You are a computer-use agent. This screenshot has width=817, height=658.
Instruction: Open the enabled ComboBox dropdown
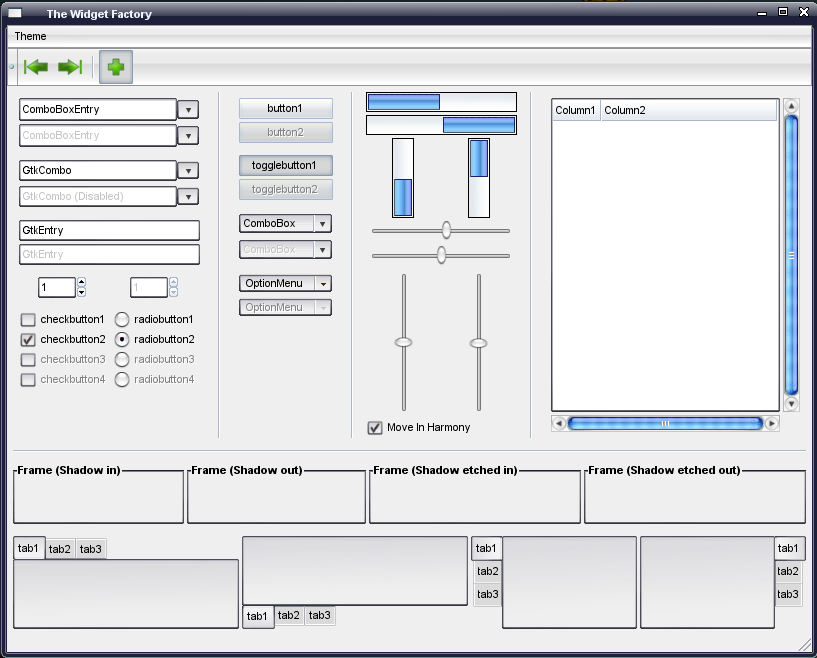pyautogui.click(x=286, y=224)
